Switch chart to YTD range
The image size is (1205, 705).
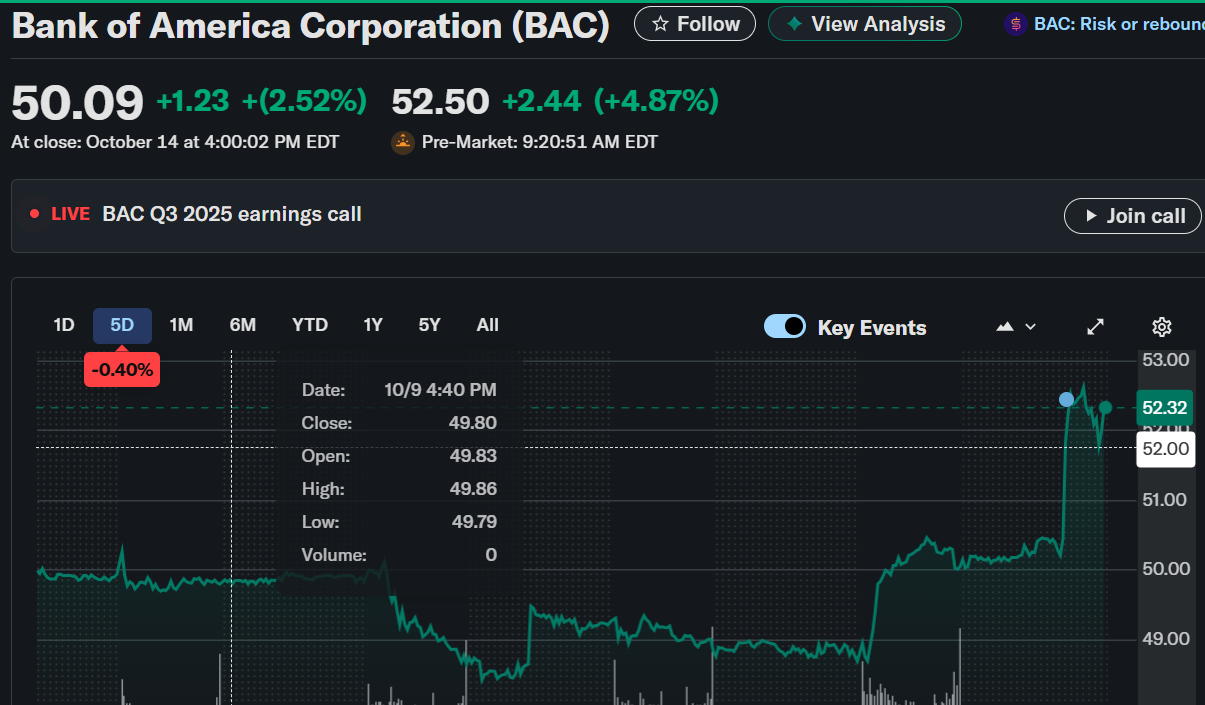(310, 325)
